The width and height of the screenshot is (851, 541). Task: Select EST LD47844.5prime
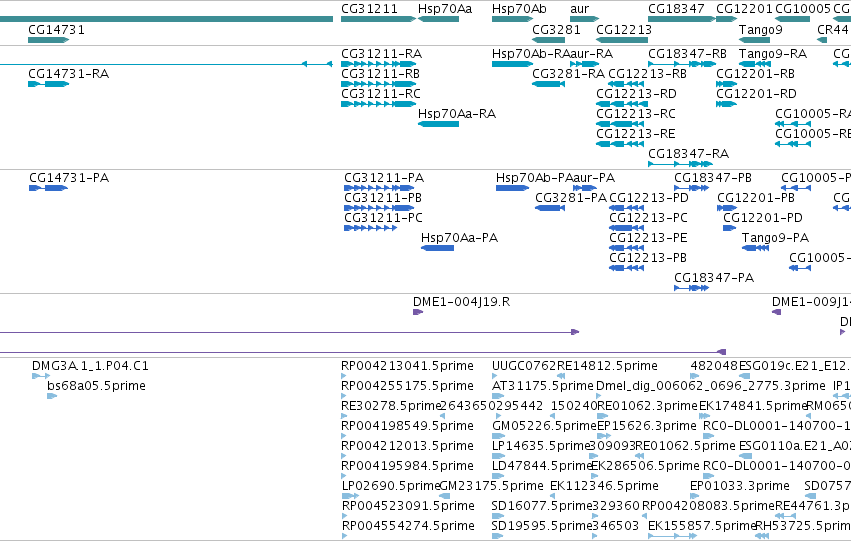click(498, 476)
